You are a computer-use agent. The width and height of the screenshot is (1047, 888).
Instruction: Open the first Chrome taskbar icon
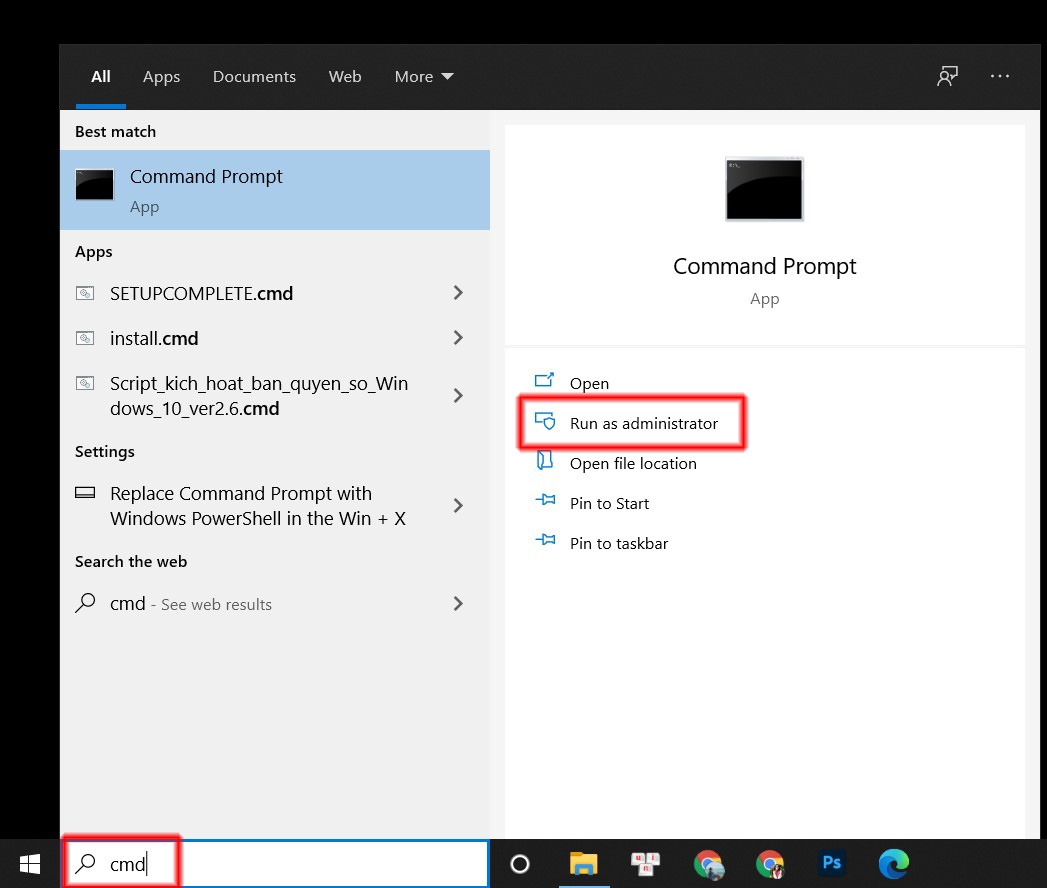click(708, 864)
